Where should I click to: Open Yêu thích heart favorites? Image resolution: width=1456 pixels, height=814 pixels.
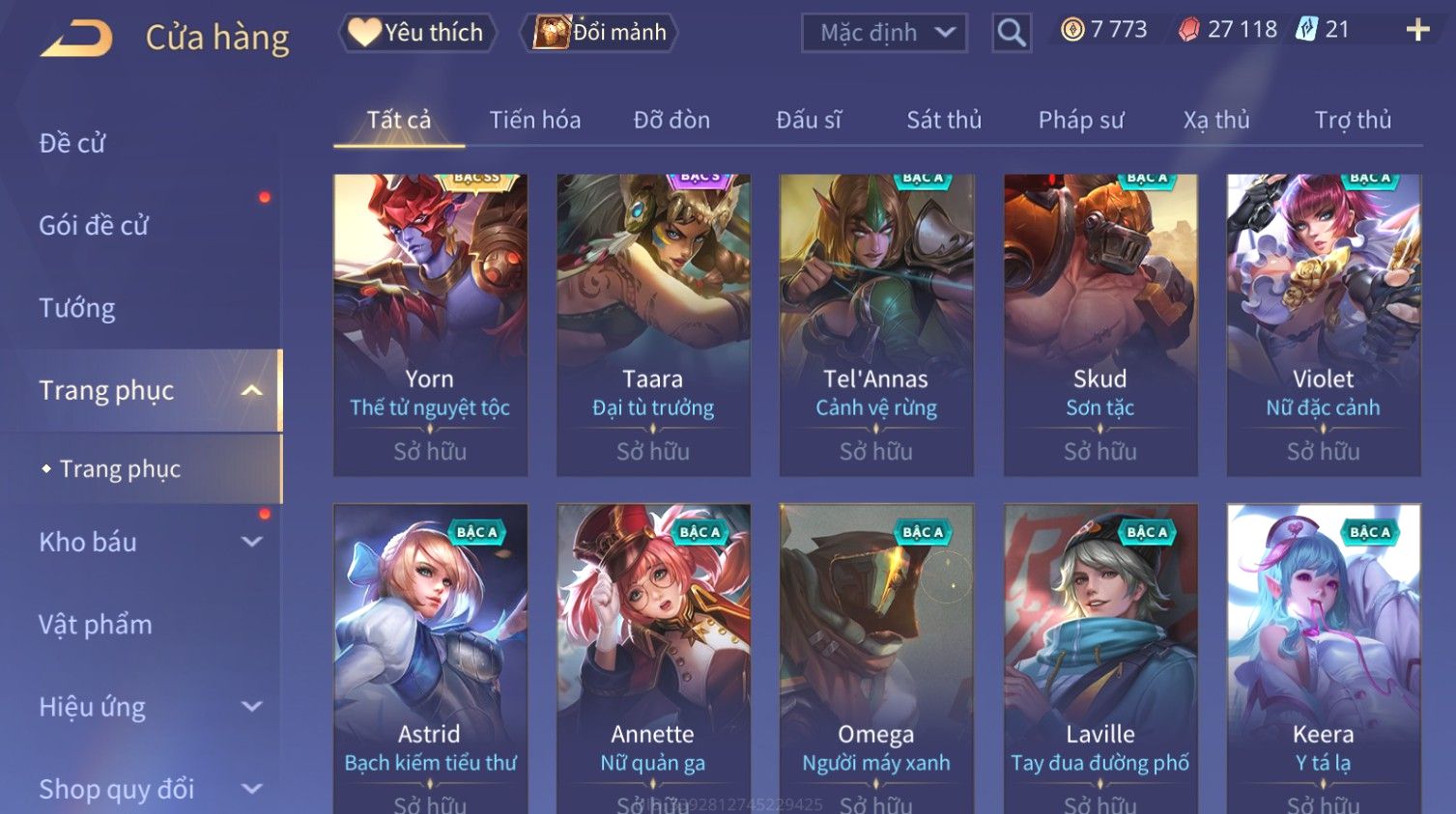coord(416,33)
